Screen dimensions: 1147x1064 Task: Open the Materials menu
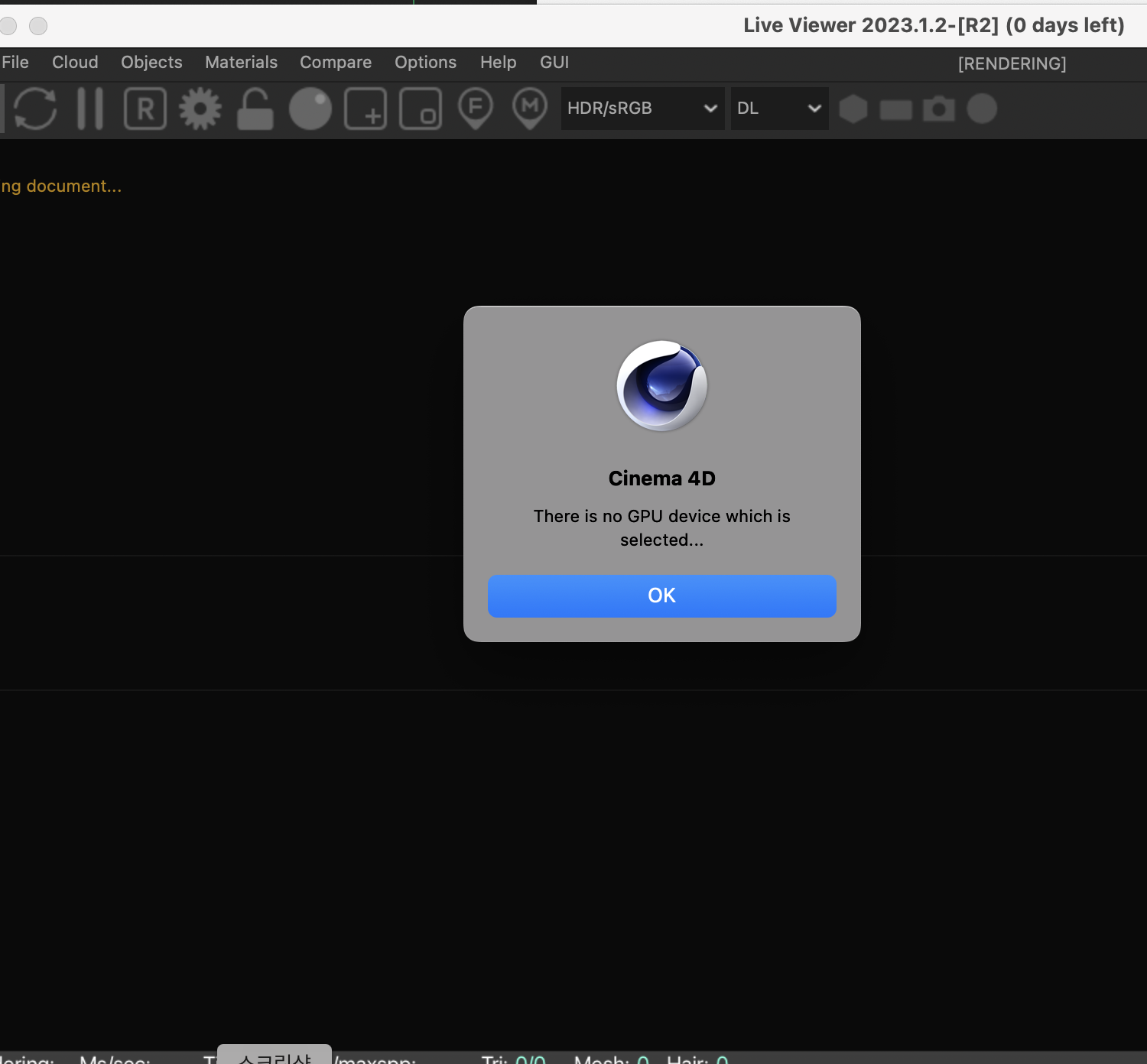pos(241,63)
